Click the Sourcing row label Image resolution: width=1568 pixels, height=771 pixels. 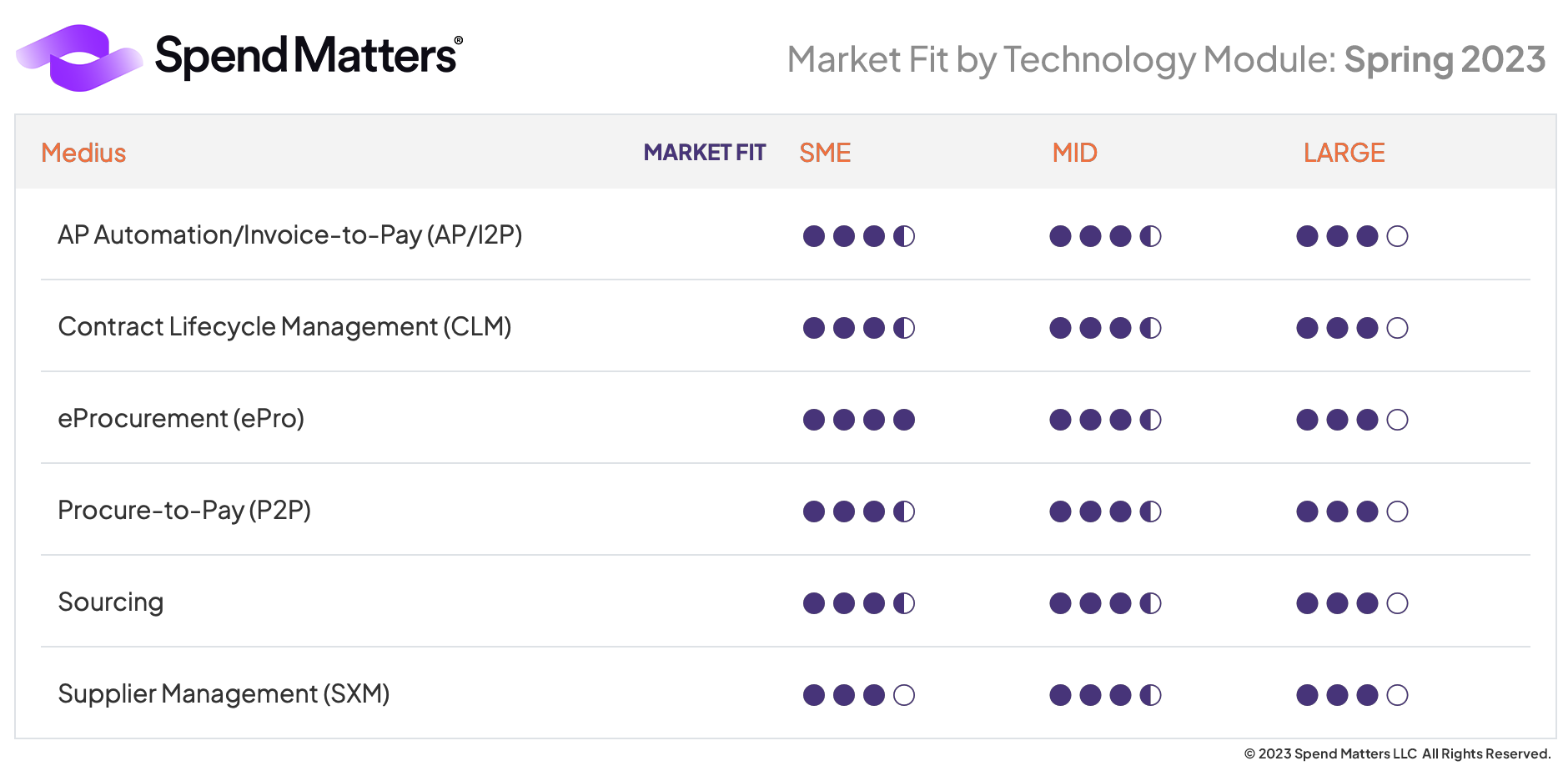pyautogui.click(x=111, y=602)
